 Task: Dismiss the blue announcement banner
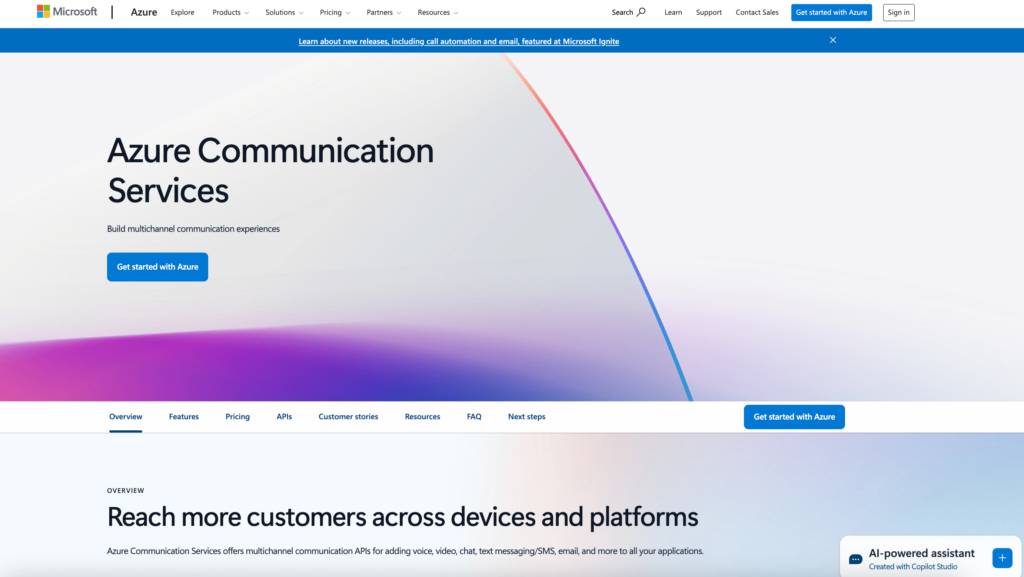(x=832, y=40)
